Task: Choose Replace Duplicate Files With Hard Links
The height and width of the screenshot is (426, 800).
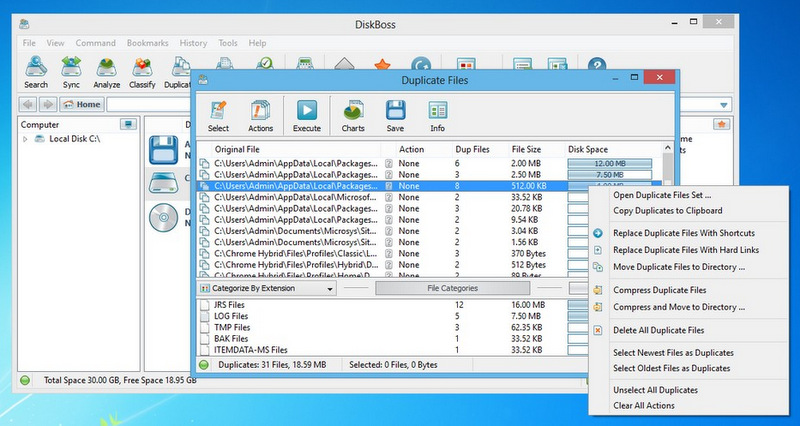Action: [688, 250]
